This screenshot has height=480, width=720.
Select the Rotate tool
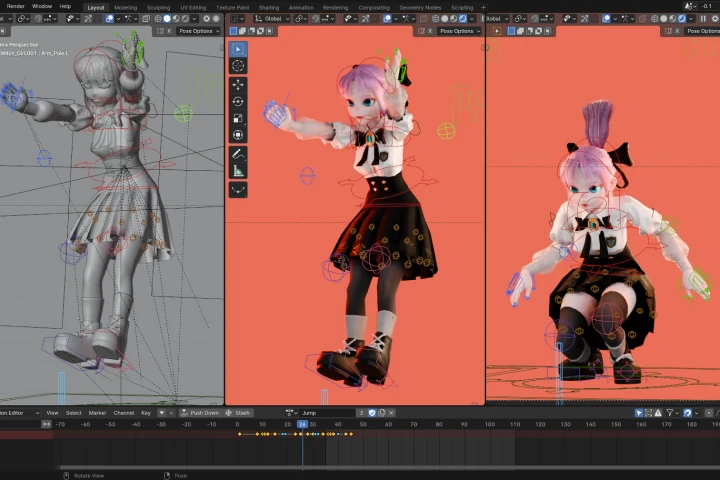238,102
